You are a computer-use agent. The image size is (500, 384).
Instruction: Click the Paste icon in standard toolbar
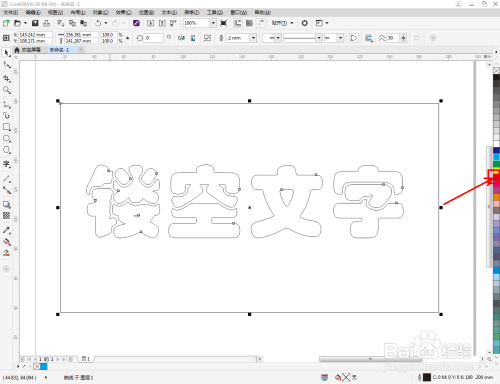pyautogui.click(x=83, y=23)
